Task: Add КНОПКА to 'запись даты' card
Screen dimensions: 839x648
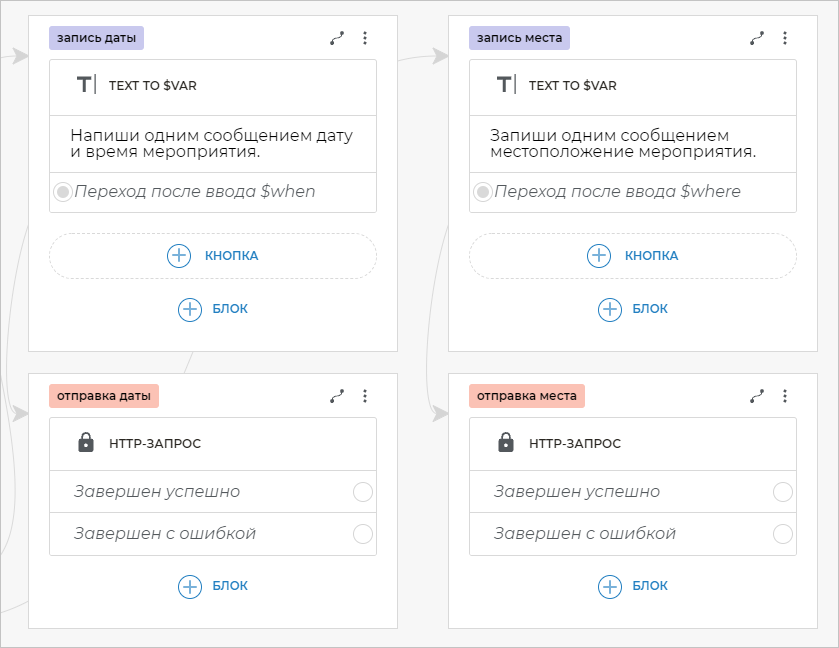Action: point(213,256)
